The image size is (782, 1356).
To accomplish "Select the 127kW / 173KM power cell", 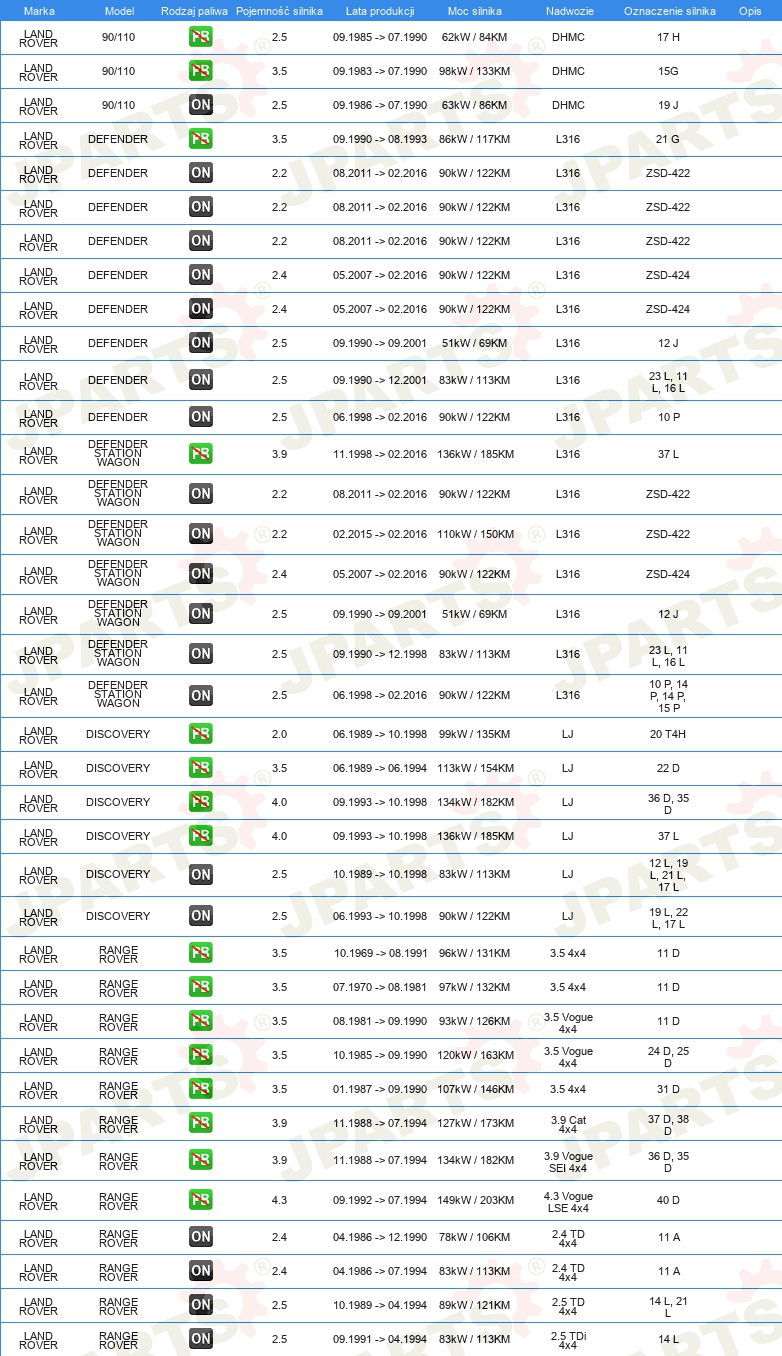I will tap(475, 1123).
